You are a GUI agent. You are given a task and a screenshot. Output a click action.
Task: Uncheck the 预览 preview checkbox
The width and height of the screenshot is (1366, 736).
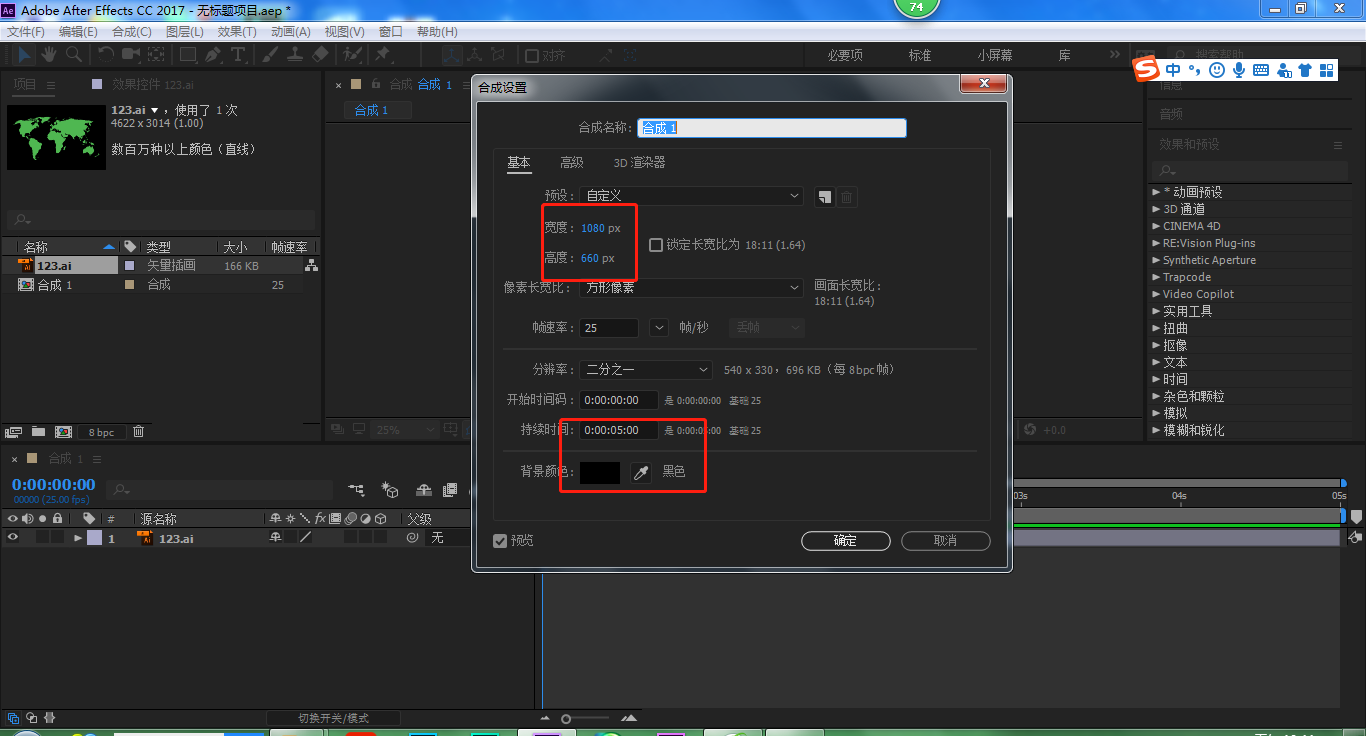tap(500, 541)
